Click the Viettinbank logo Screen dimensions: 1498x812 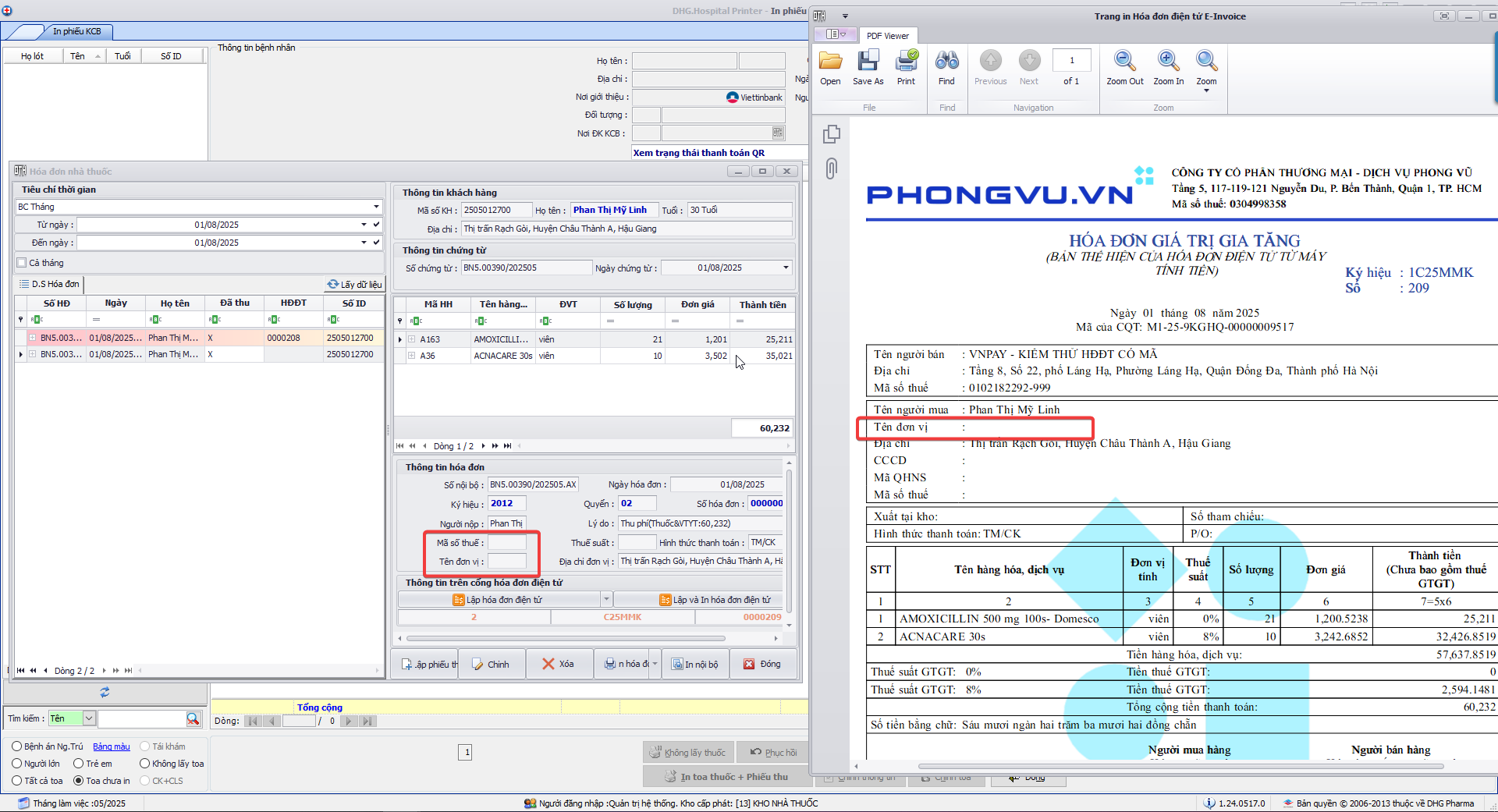(x=732, y=98)
